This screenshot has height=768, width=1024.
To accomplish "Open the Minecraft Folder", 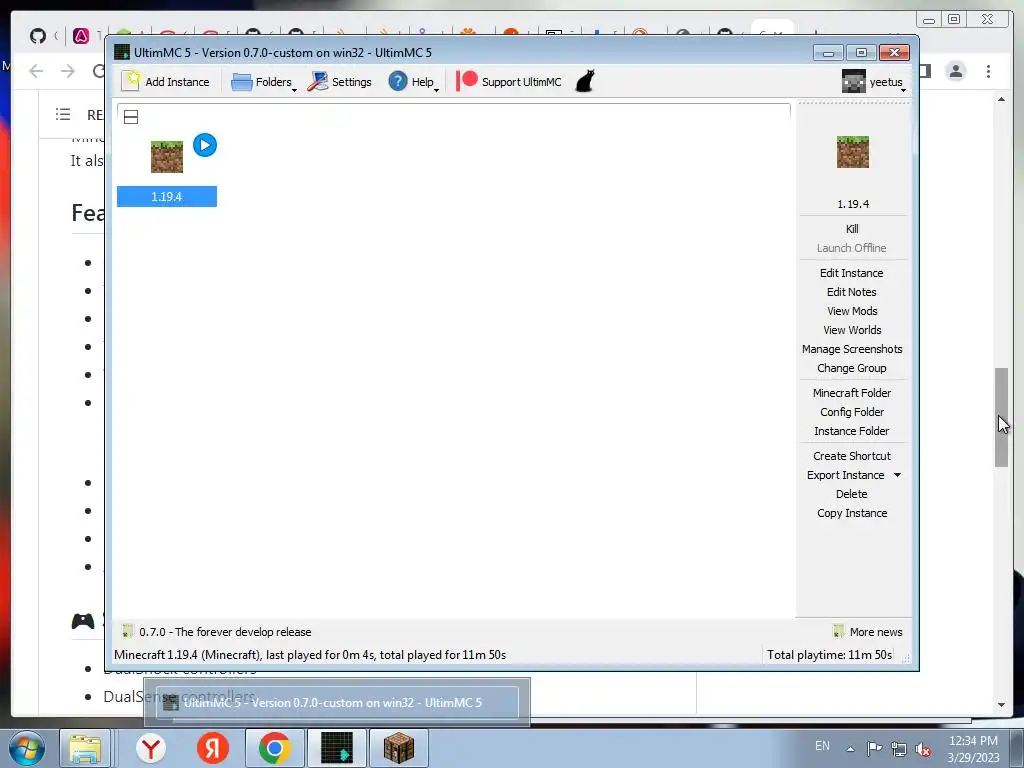I will [852, 392].
